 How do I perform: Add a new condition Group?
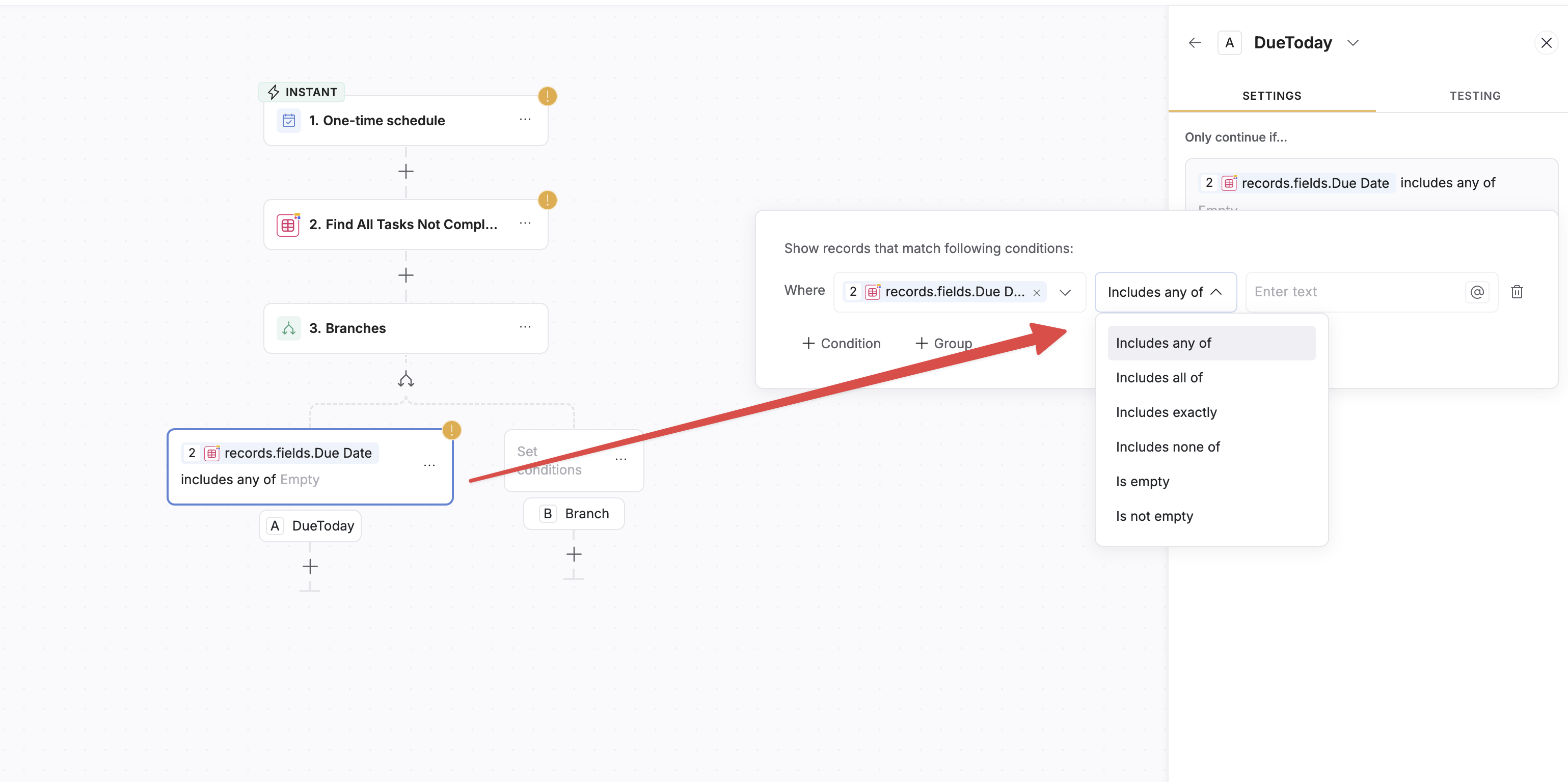pyautogui.click(x=943, y=343)
